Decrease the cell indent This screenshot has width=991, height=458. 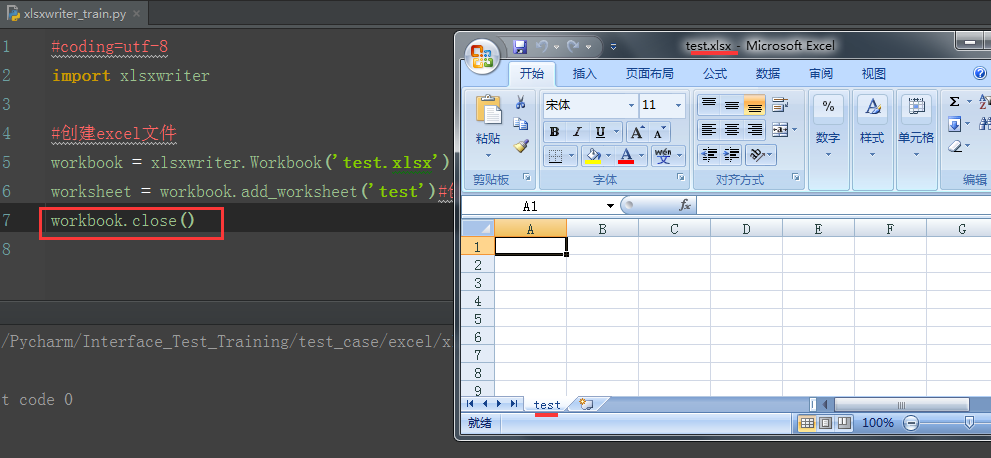[709, 155]
